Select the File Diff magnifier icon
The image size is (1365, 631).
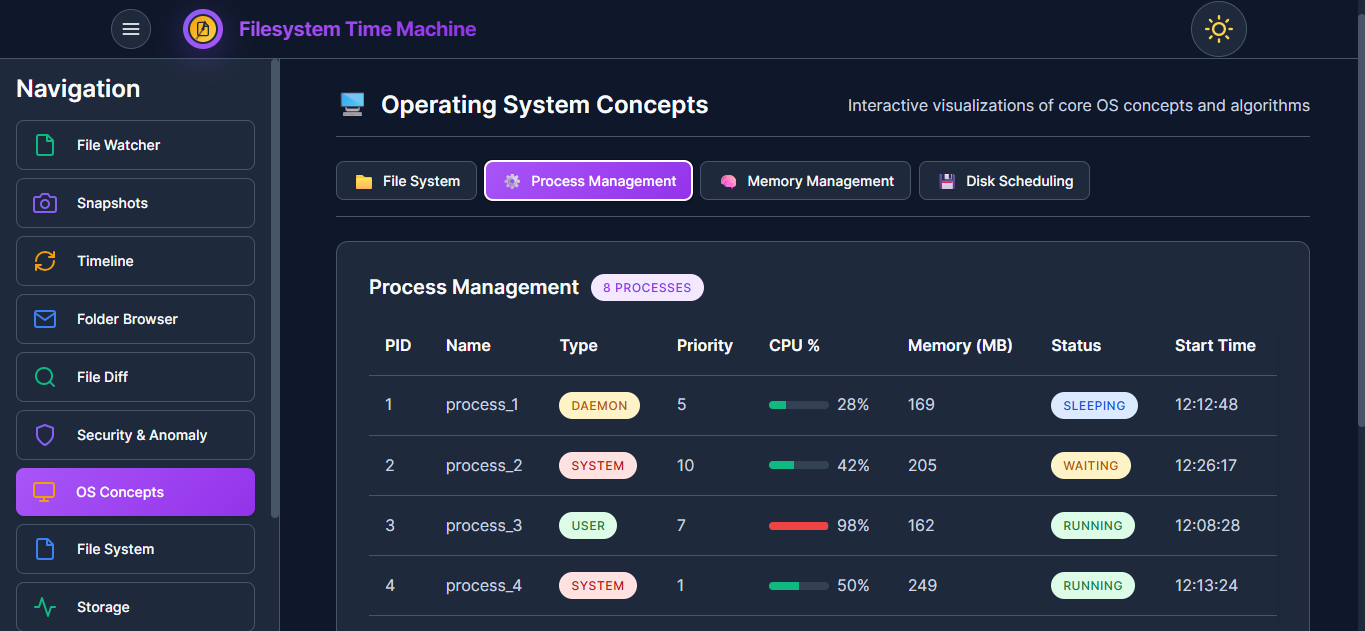pyautogui.click(x=43, y=376)
